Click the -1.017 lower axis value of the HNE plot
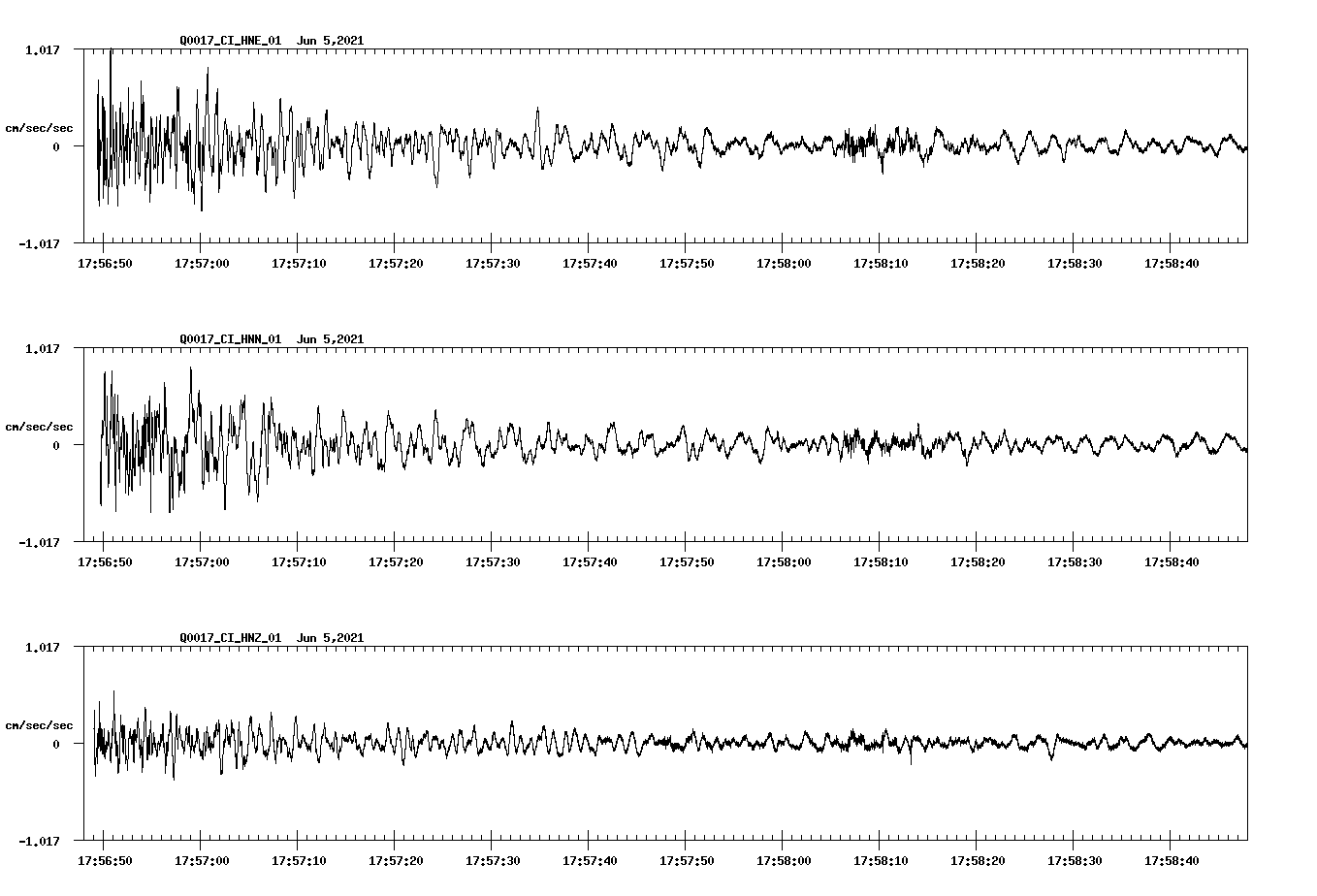Viewport: 1317px width, 896px height. coord(38,243)
